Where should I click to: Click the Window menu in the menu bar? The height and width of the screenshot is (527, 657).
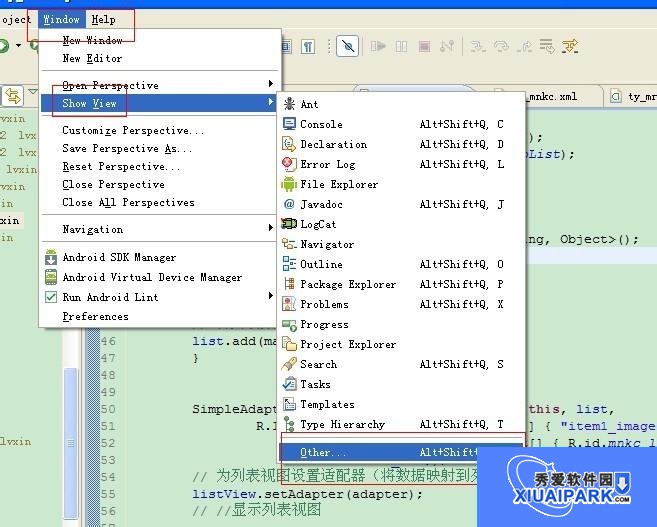pyautogui.click(x=62, y=19)
